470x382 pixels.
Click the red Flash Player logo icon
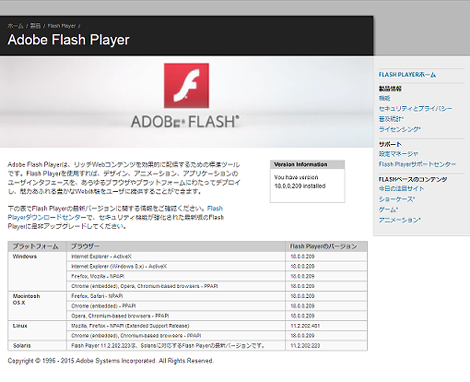[x=186, y=86]
